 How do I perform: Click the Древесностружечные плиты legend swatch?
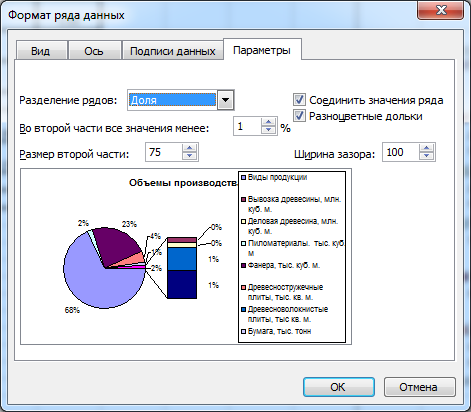pos(243,287)
